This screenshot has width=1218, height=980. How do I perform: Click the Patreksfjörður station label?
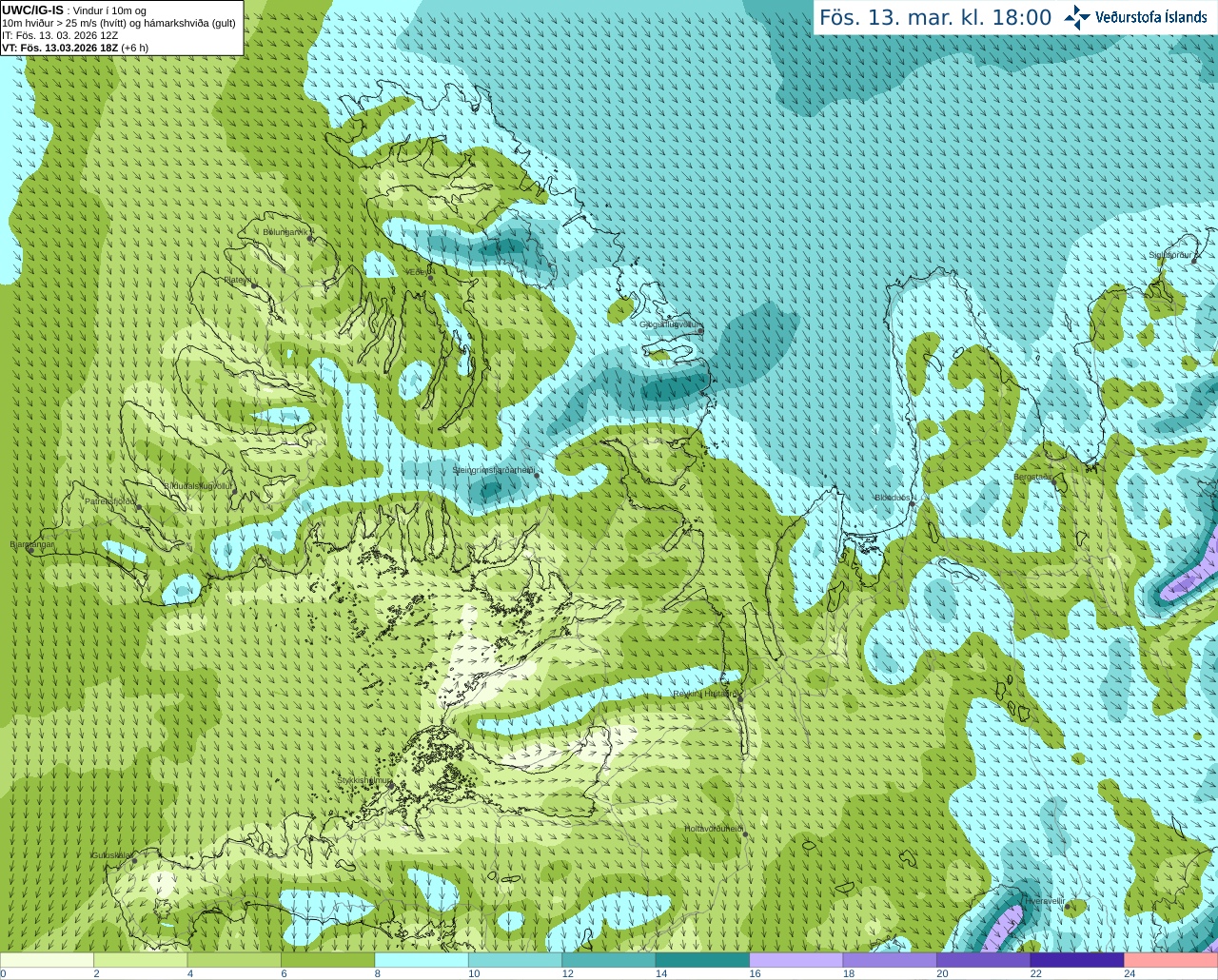(x=110, y=500)
